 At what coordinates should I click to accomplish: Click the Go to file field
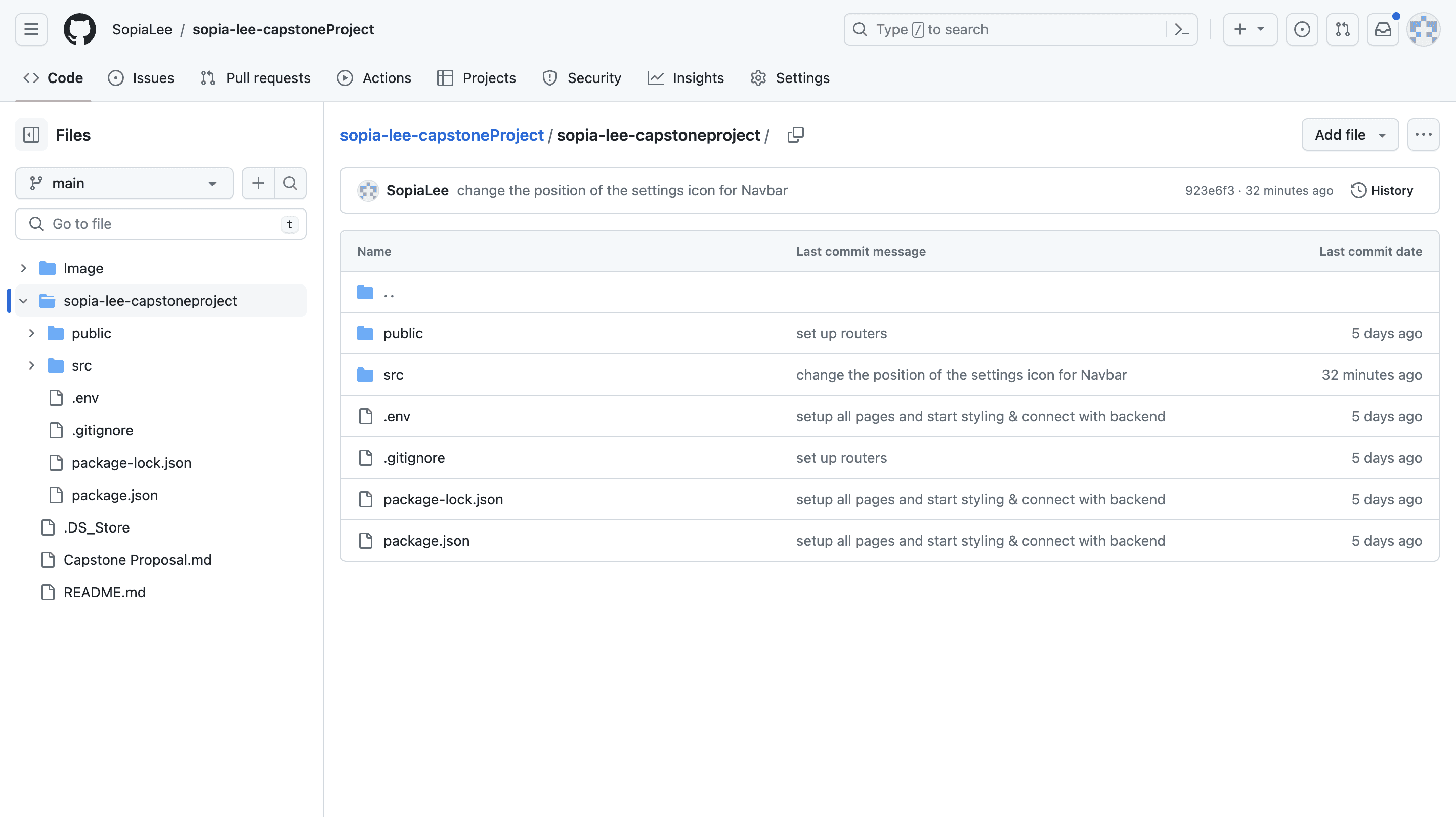point(160,224)
